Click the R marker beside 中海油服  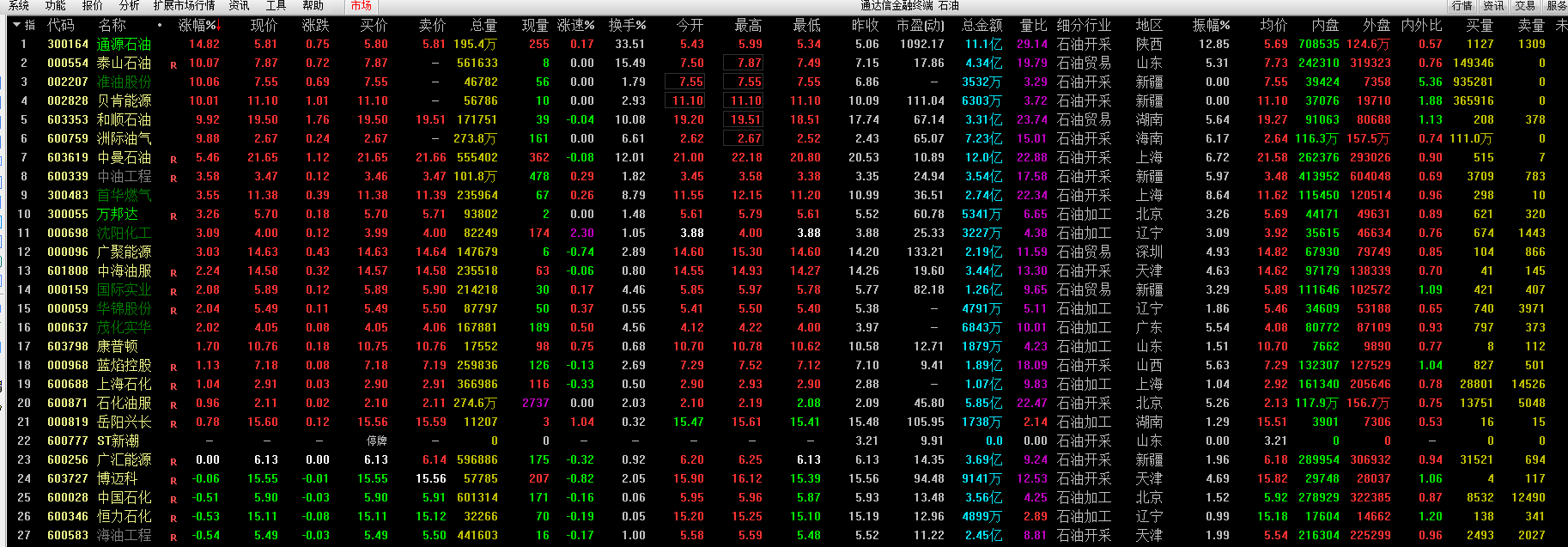tap(173, 272)
